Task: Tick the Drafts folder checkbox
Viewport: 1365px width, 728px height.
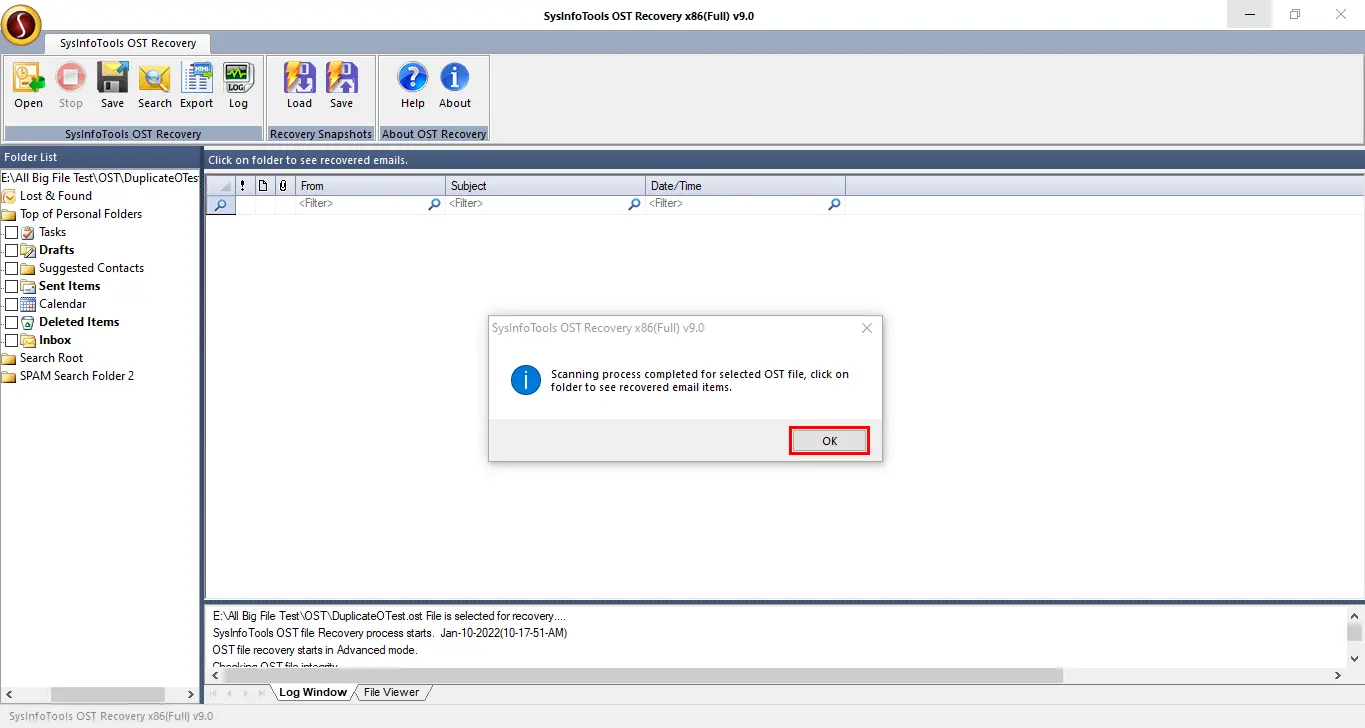Action: pyautogui.click(x=12, y=250)
